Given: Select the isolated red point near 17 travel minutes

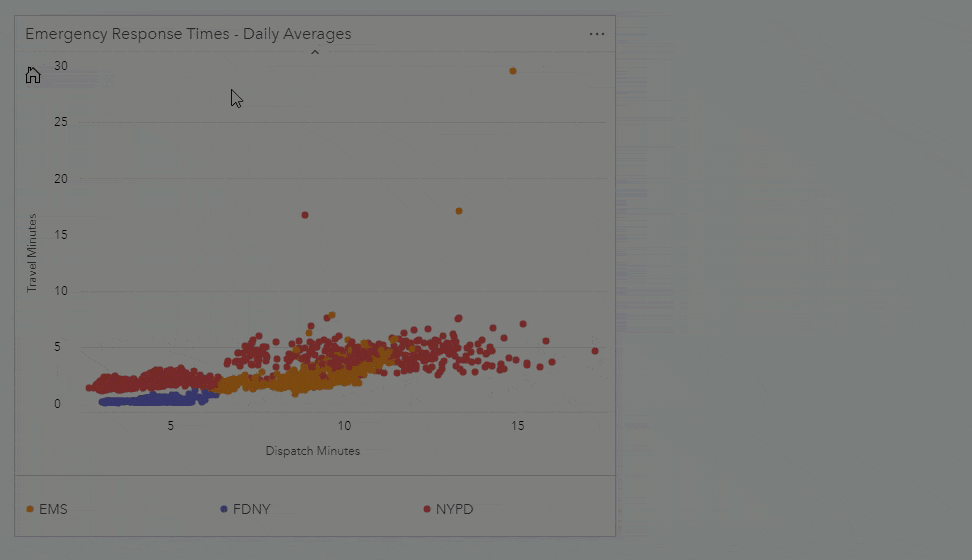Looking at the screenshot, I should coord(305,215).
